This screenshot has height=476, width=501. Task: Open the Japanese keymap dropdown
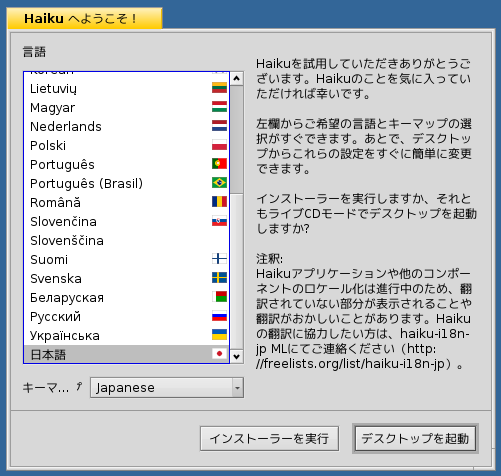pos(167,387)
